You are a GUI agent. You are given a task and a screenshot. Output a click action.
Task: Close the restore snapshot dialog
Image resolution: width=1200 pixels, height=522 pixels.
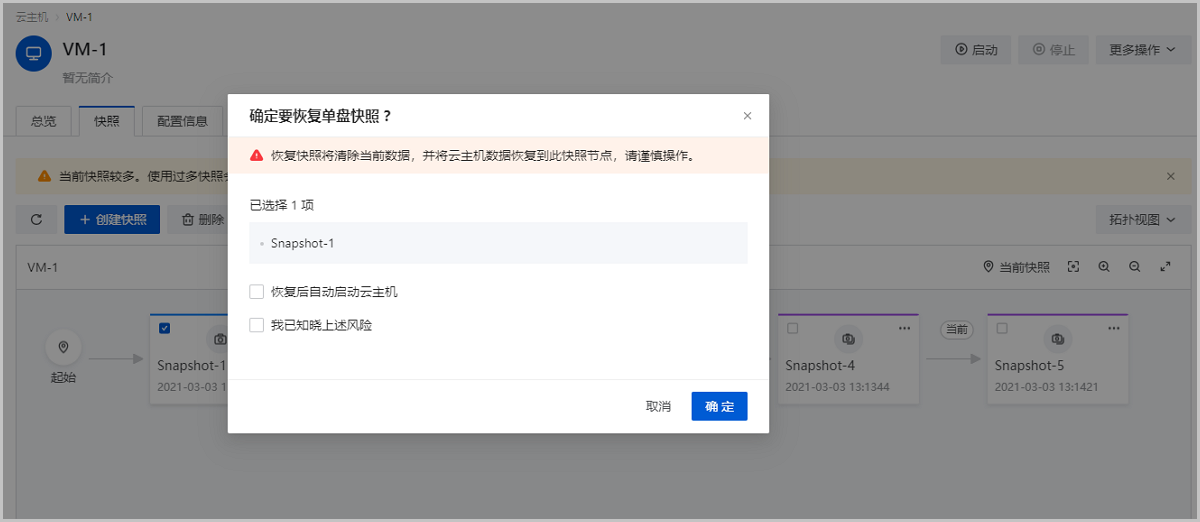point(747,116)
